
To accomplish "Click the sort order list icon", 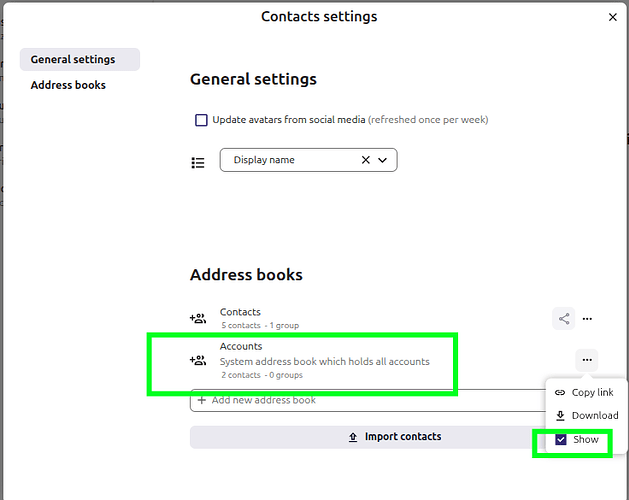I will [x=198, y=161].
